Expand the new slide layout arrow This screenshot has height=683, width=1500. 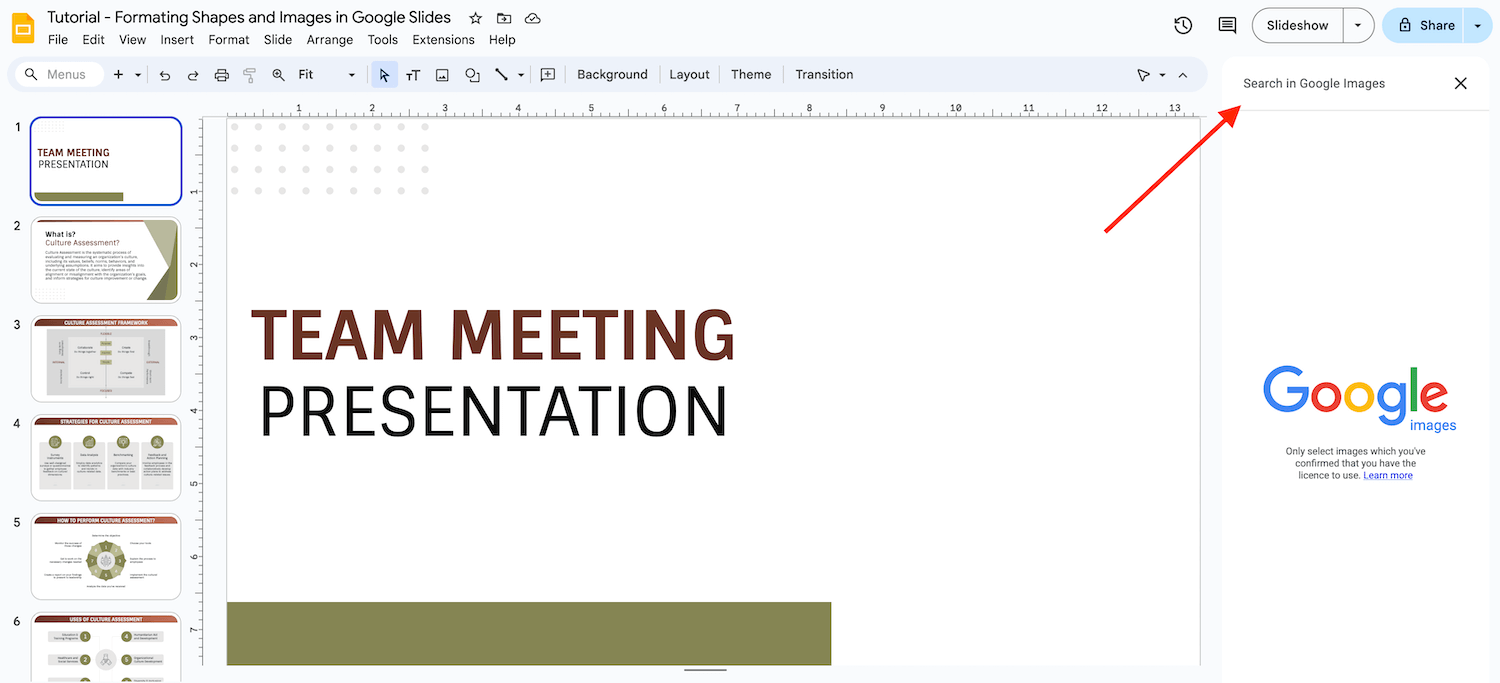(138, 75)
